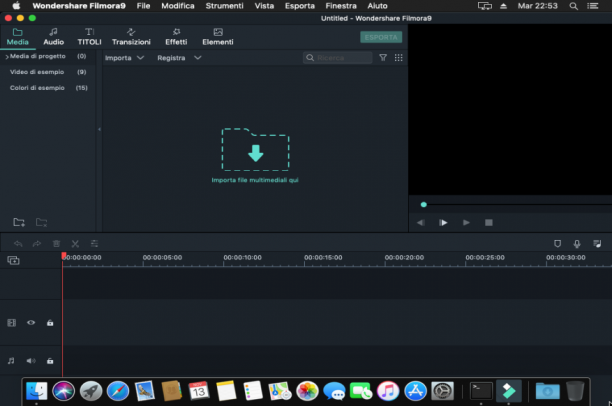Open the Modifica menu

pyautogui.click(x=178, y=6)
